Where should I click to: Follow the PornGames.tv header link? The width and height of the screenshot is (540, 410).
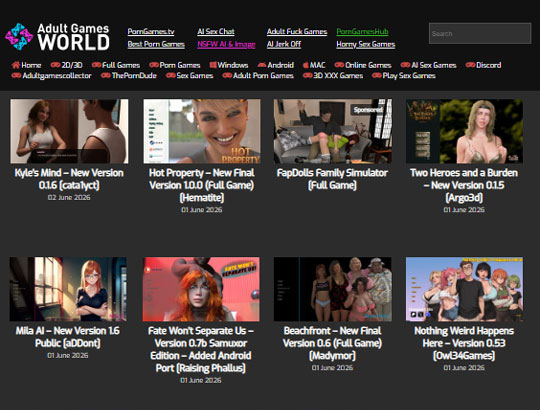click(x=151, y=32)
